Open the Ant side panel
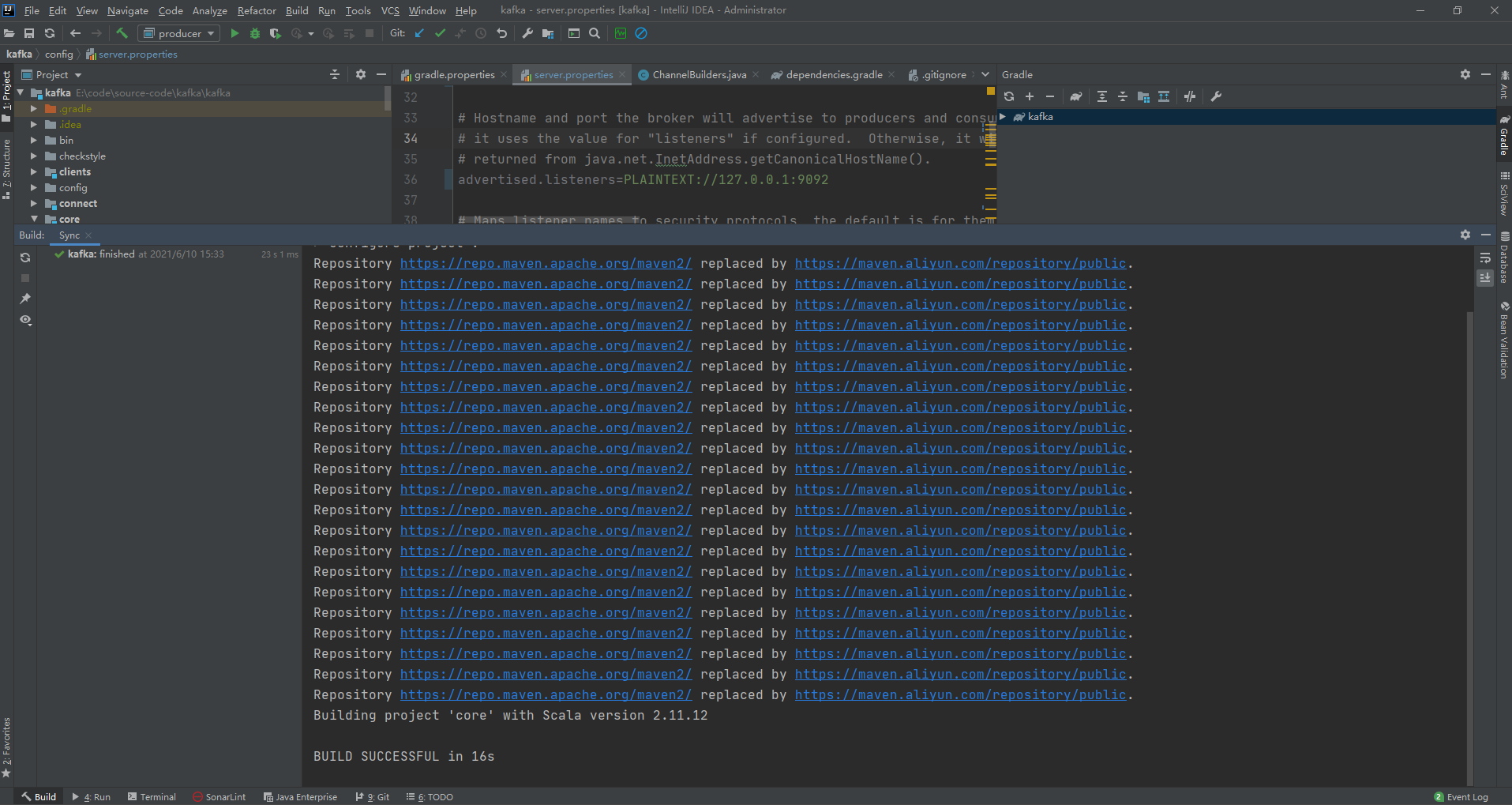This screenshot has width=1512, height=805. point(1504,85)
